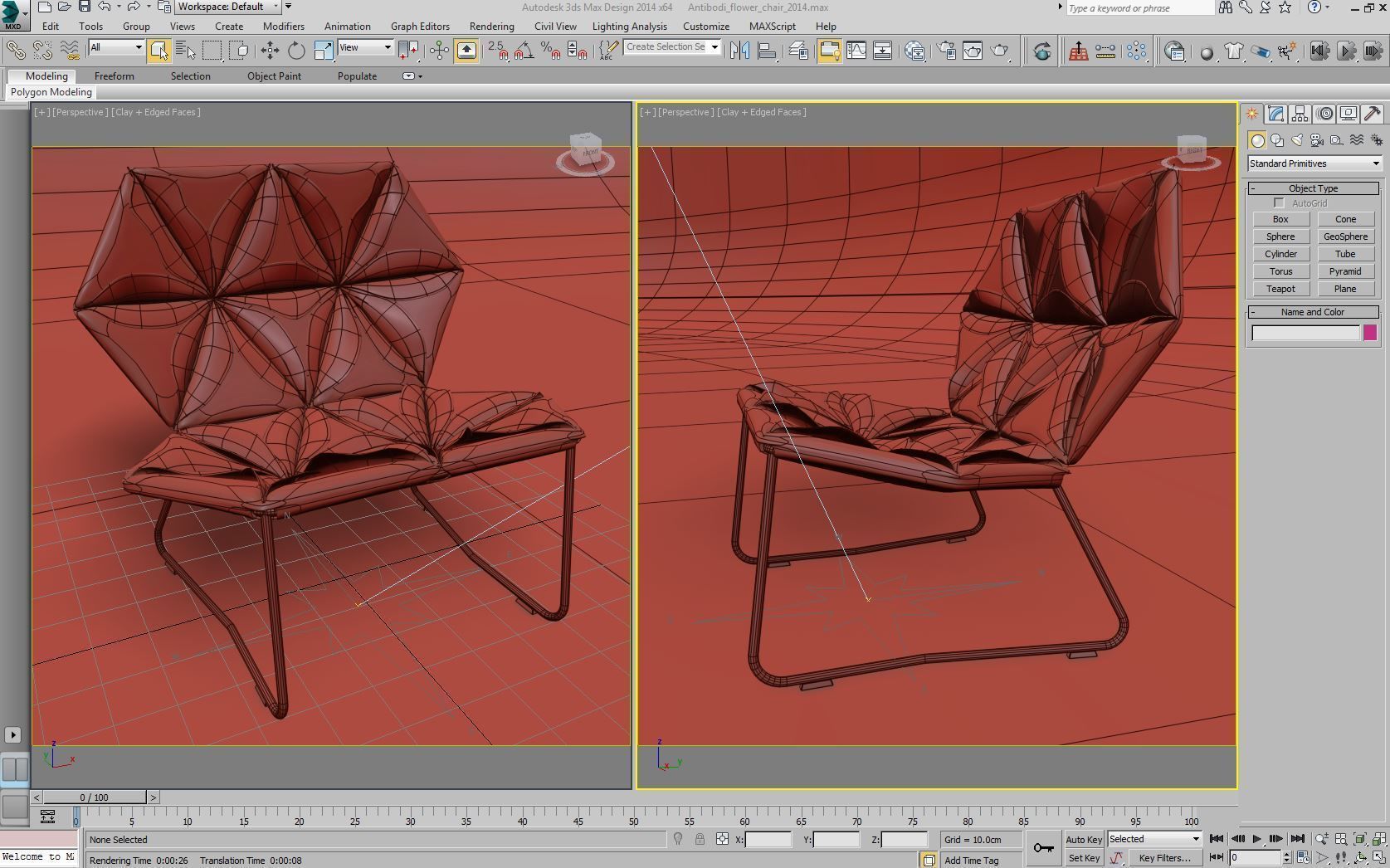Open the Rendering menu
The width and height of the screenshot is (1390, 868).
pyautogui.click(x=491, y=27)
